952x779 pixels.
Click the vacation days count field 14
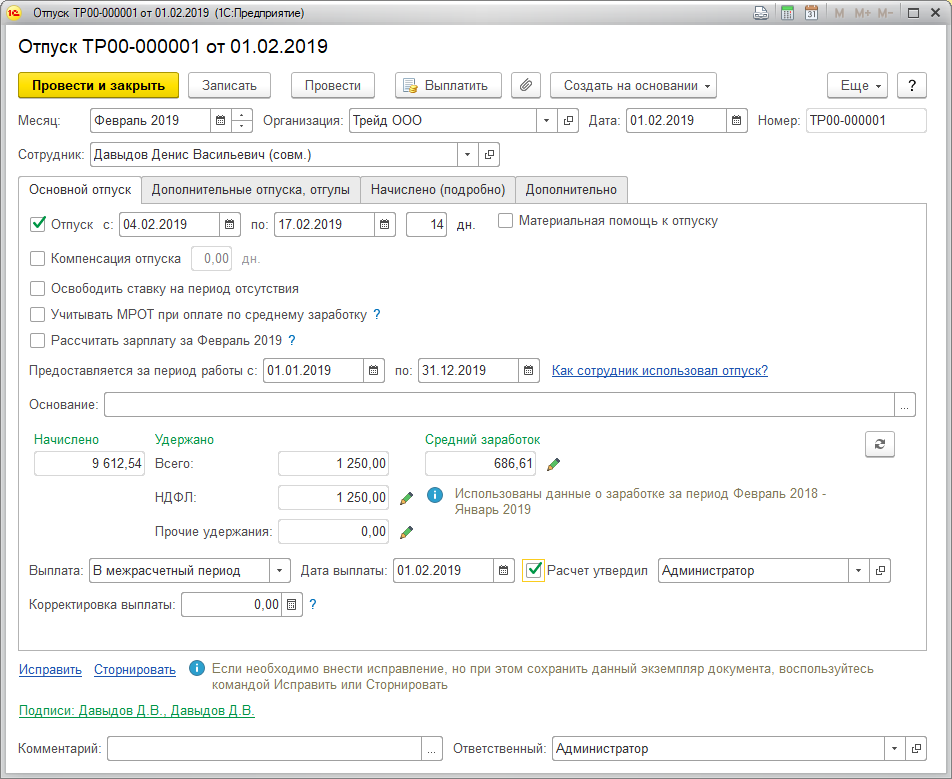426,225
